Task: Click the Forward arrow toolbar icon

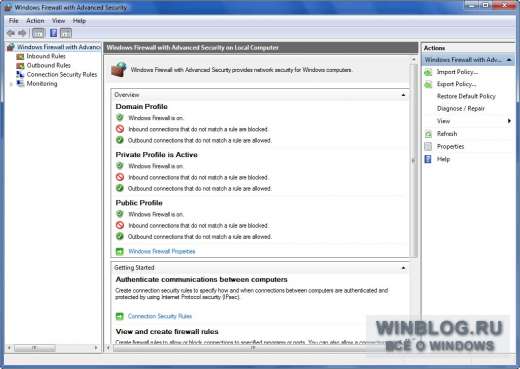Action: (22, 33)
